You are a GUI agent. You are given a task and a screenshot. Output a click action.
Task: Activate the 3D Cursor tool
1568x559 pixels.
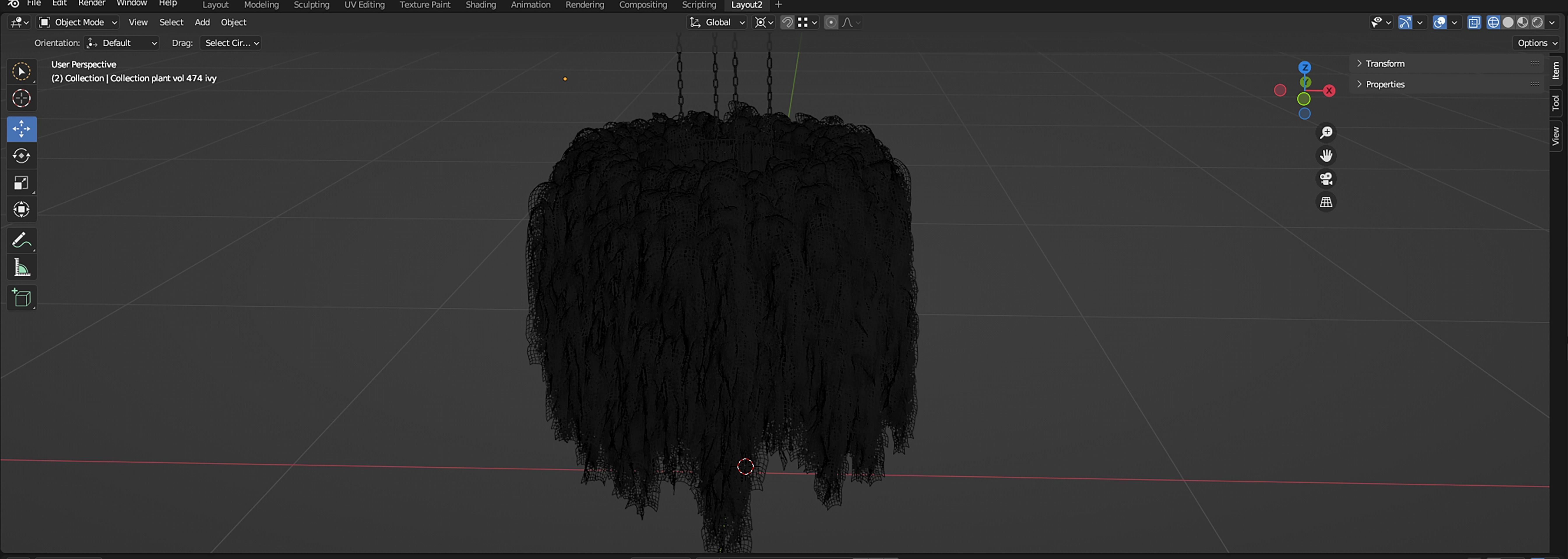[x=21, y=98]
